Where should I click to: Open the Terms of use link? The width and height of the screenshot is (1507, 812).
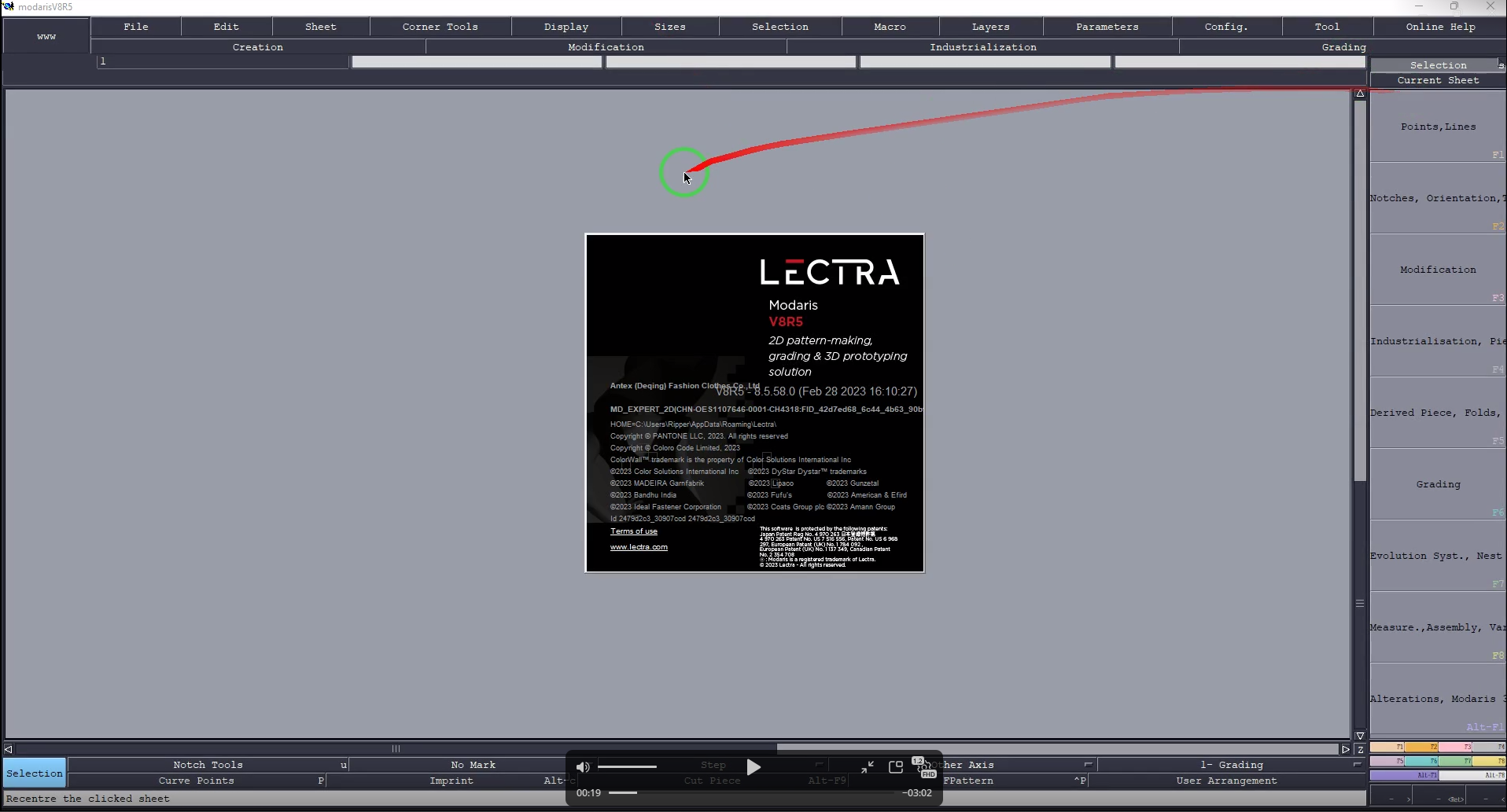click(x=634, y=531)
